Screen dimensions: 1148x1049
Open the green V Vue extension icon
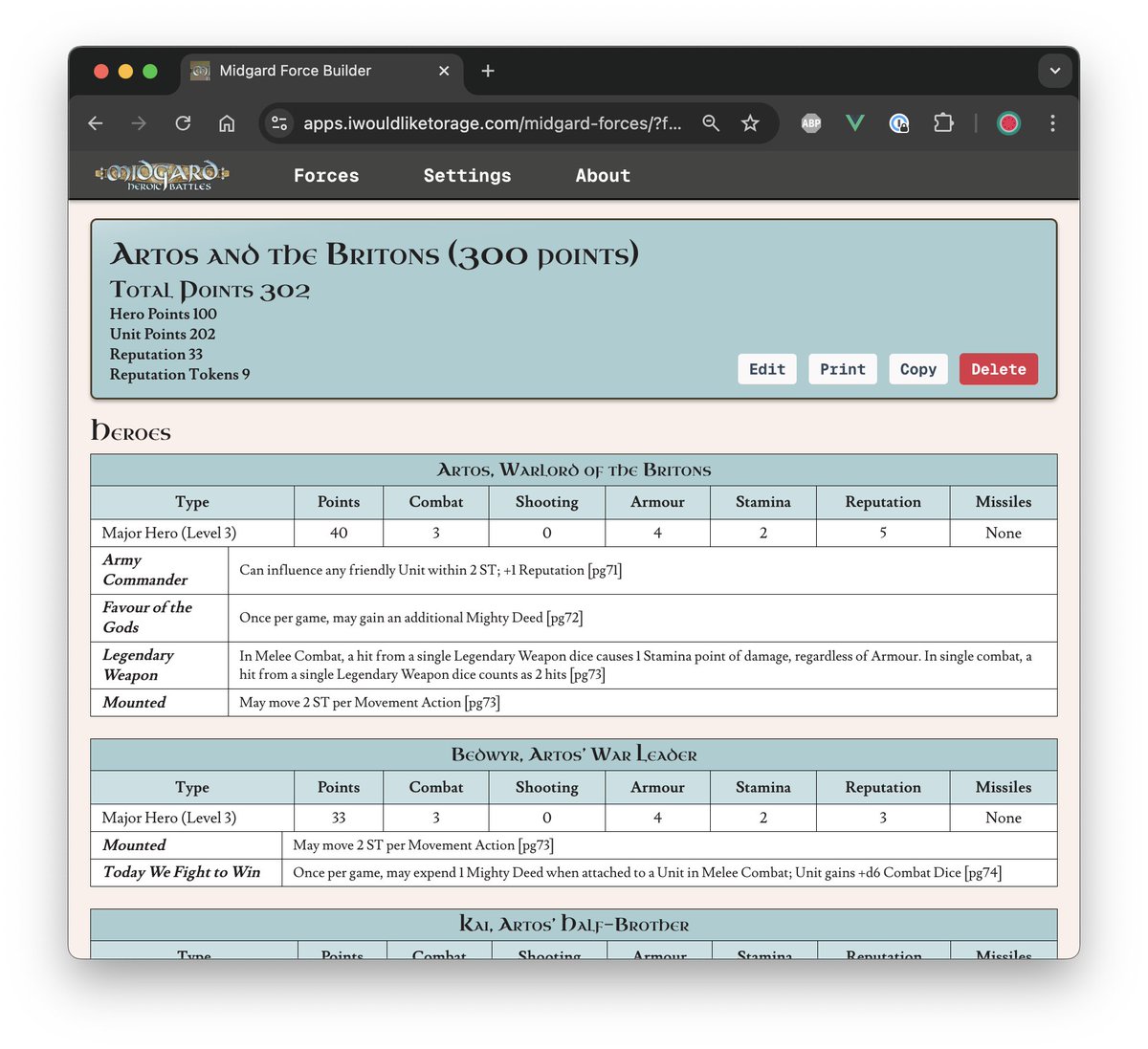click(855, 123)
